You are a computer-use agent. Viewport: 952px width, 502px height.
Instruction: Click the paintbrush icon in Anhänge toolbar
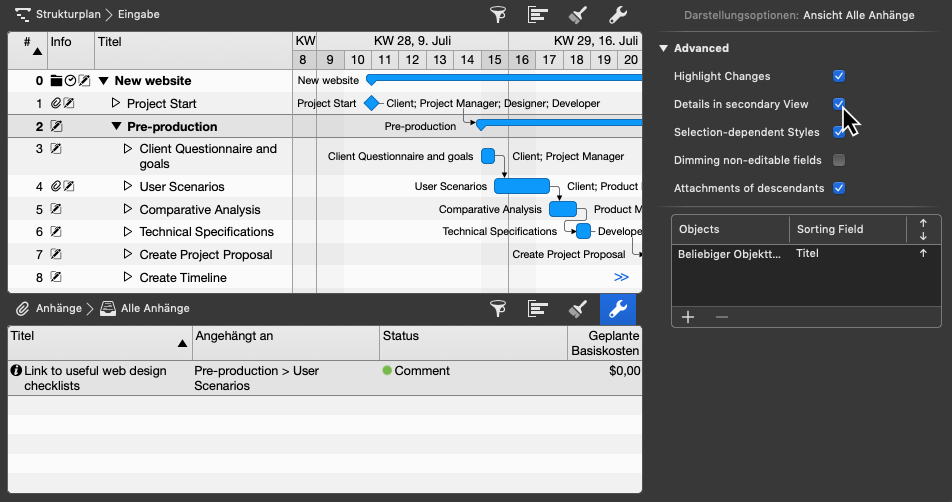click(x=578, y=309)
